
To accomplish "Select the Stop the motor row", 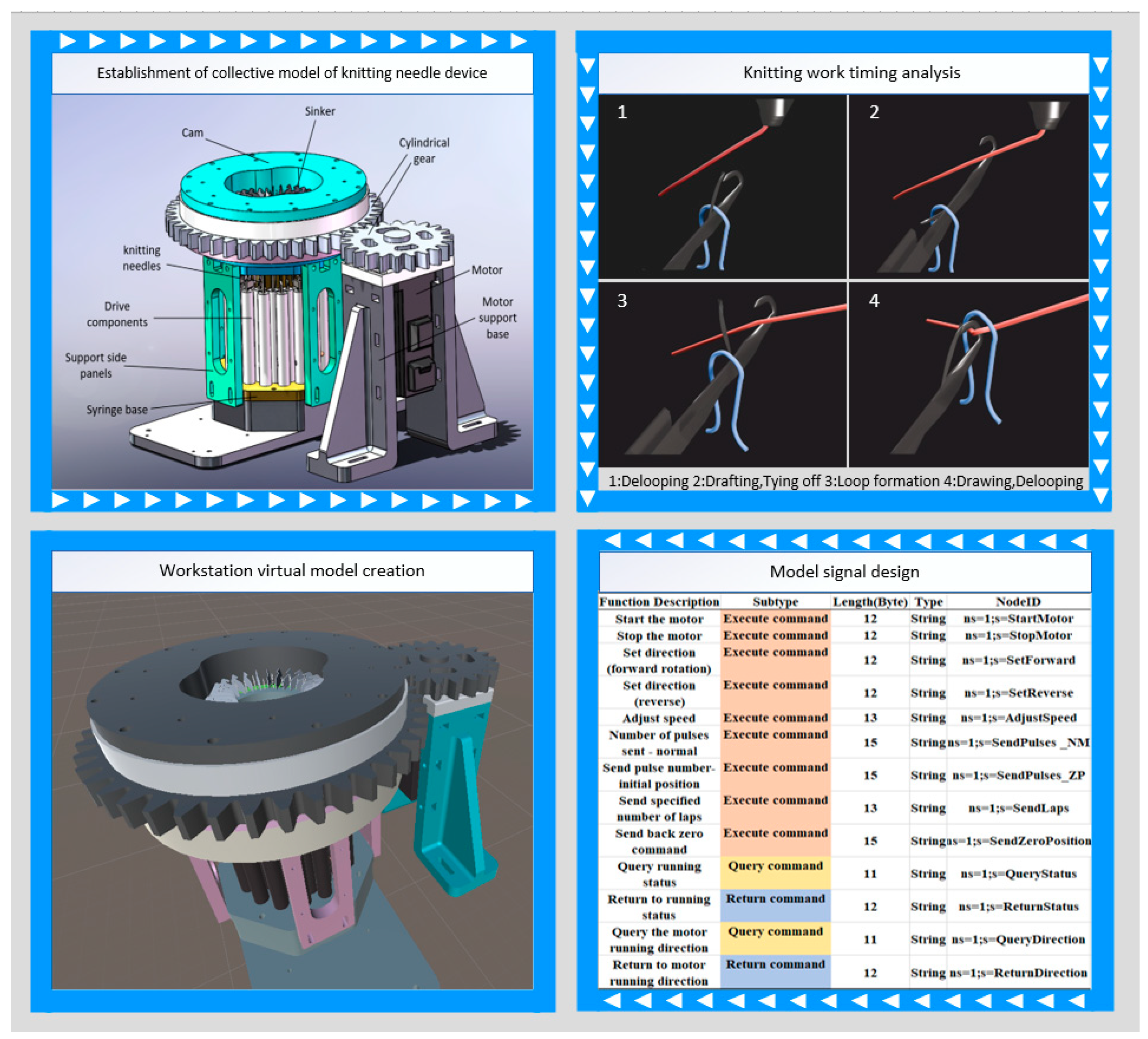I will (659, 635).
